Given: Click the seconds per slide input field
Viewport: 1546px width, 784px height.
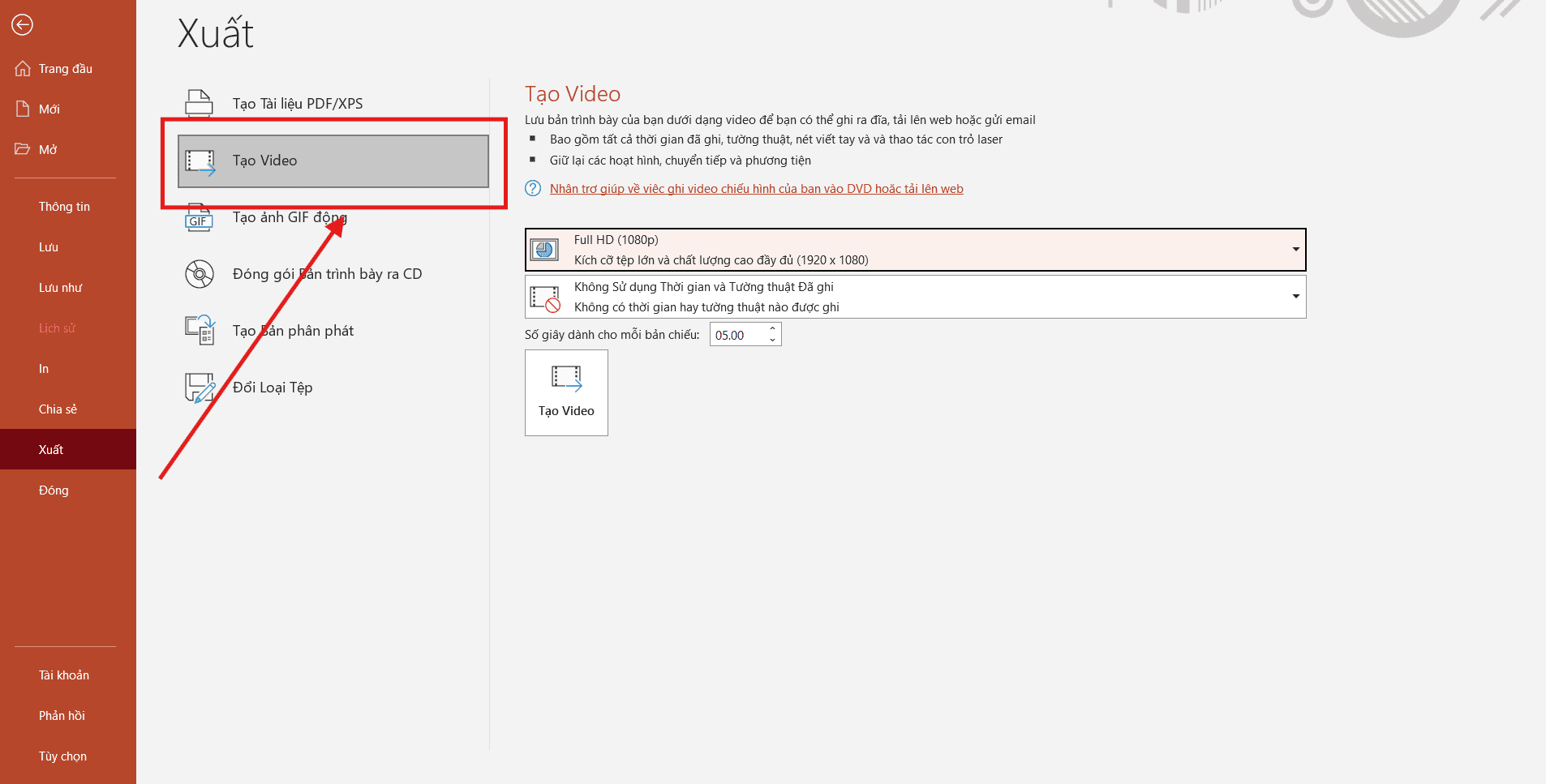Looking at the screenshot, I should click(x=736, y=335).
